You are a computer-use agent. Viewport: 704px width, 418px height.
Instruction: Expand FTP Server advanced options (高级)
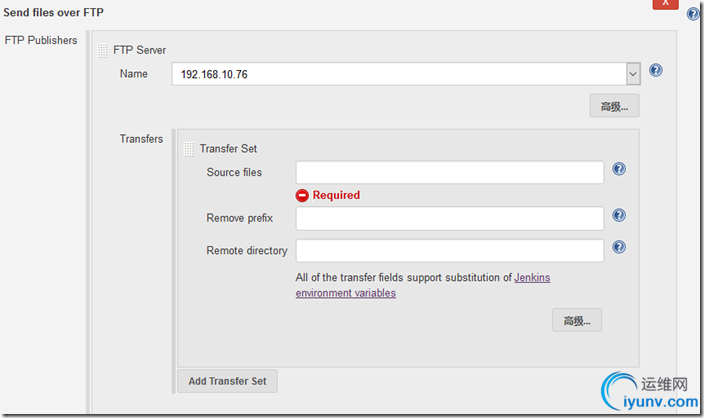614,106
